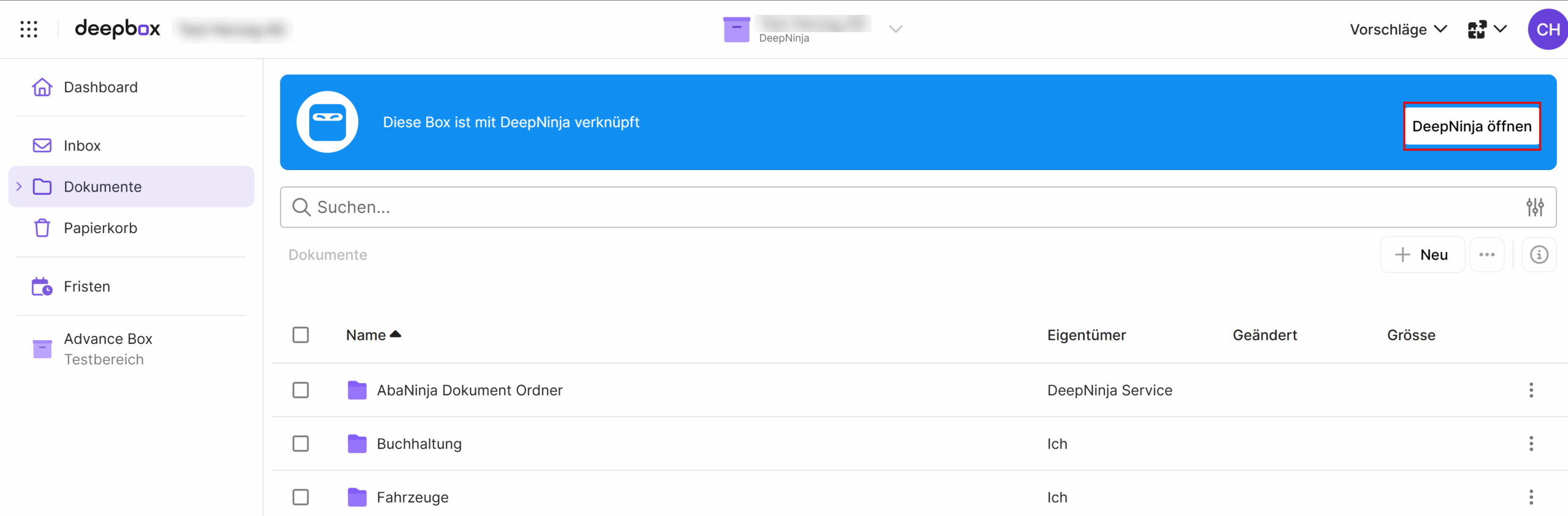Click the AbaNinja Dokument Ordner folder icon

coord(357,390)
